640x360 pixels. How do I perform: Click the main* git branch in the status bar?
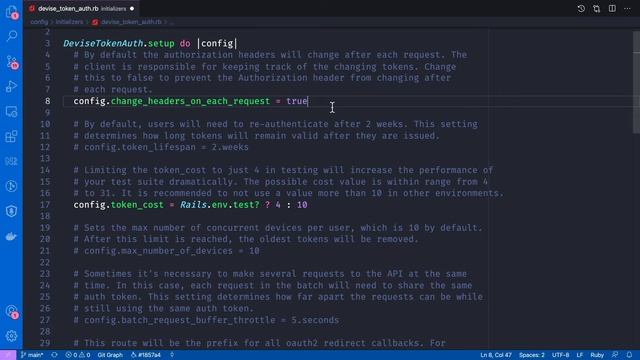32,355
